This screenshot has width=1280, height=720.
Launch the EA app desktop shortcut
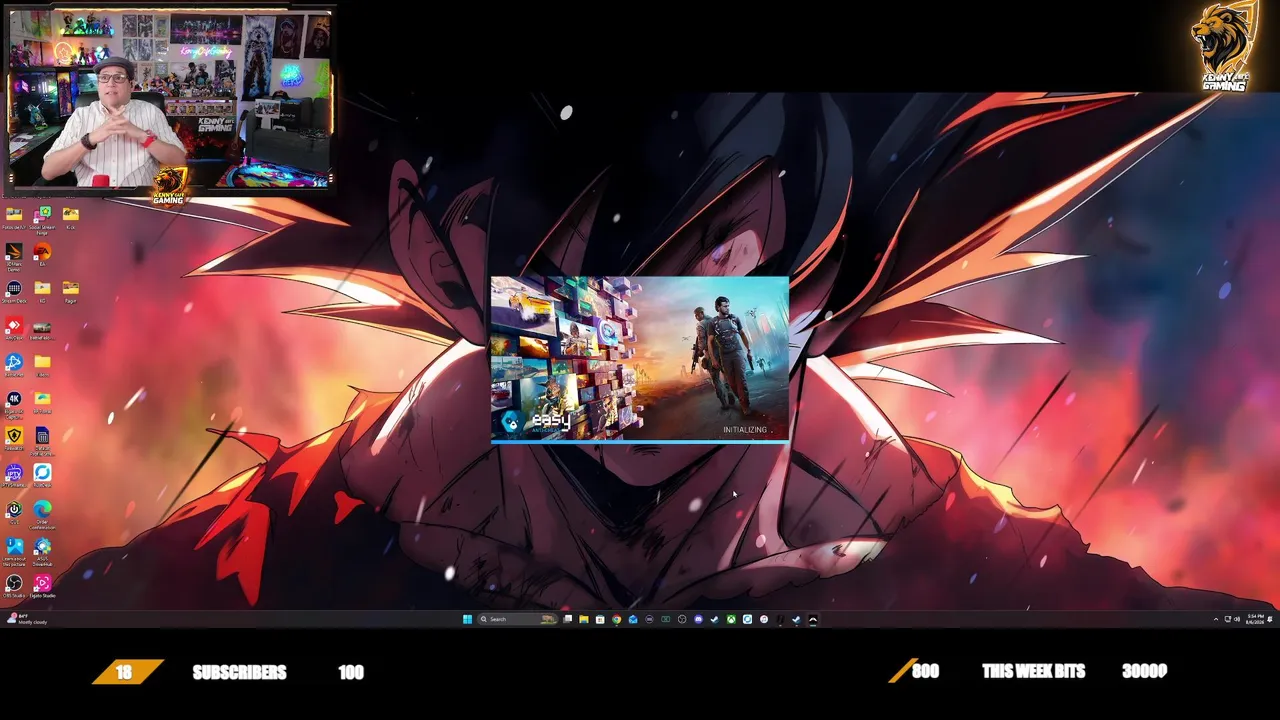coord(42,255)
